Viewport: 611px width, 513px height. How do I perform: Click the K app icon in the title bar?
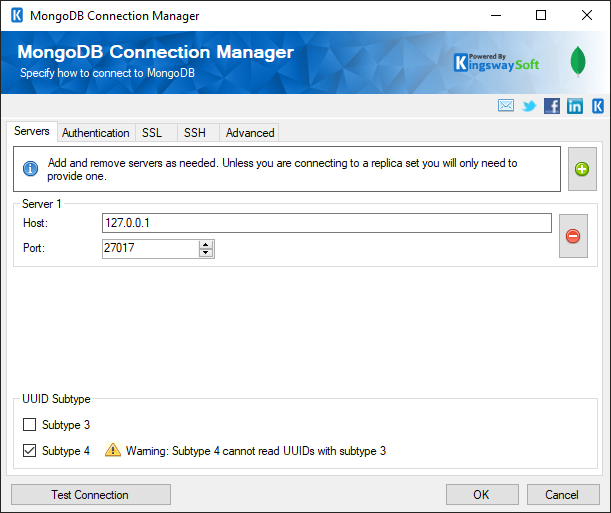[x=17, y=16]
